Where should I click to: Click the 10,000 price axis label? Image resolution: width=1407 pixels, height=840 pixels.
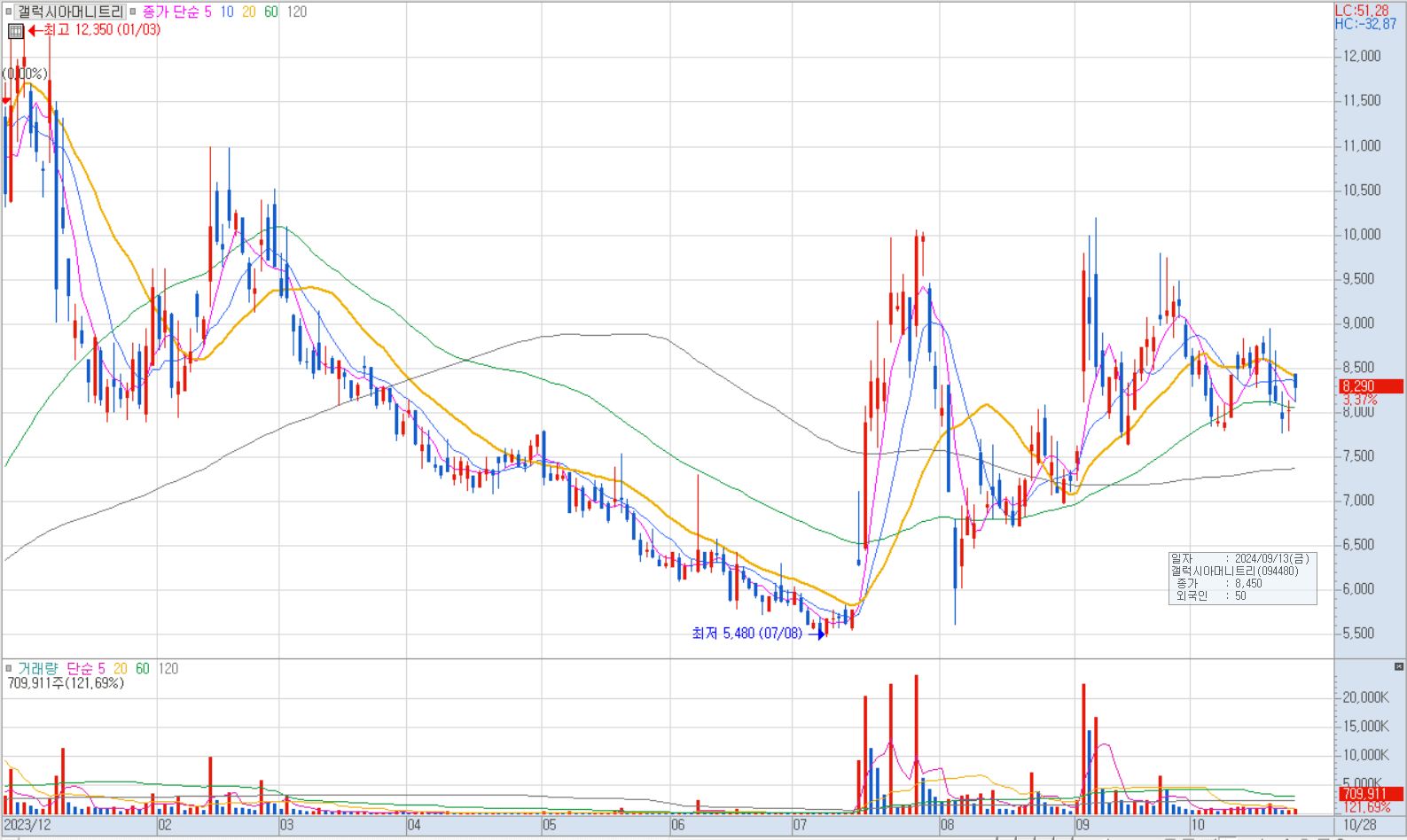point(1362,234)
